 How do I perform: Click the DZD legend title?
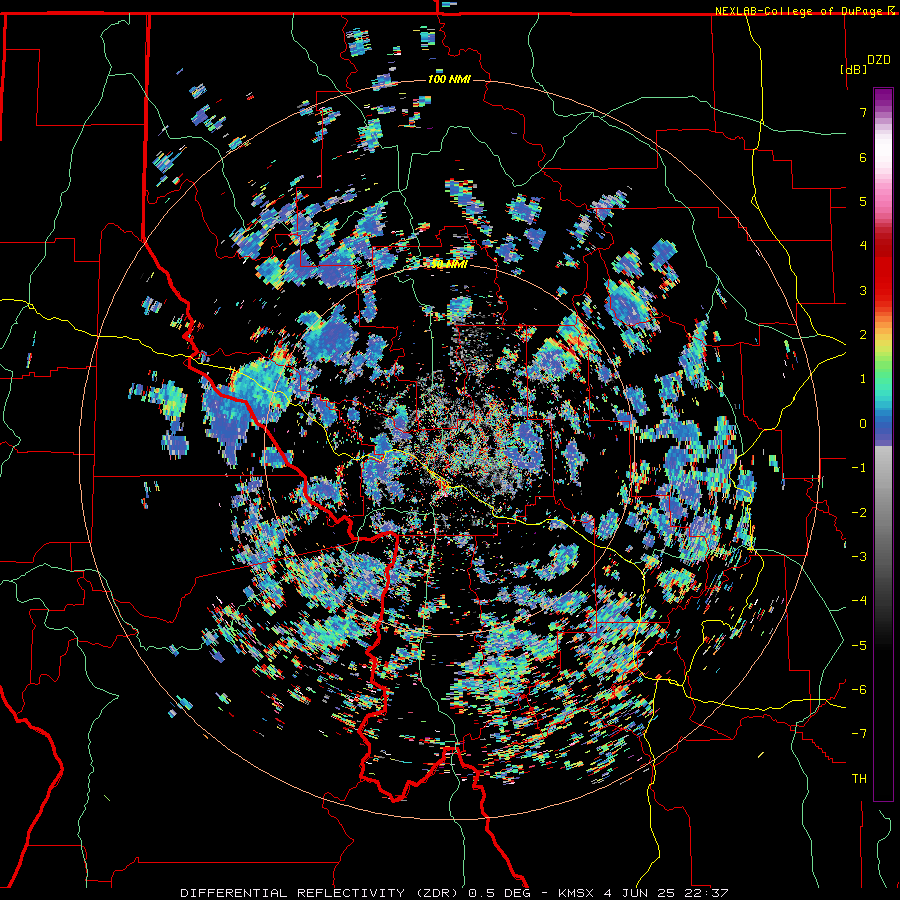(879, 60)
